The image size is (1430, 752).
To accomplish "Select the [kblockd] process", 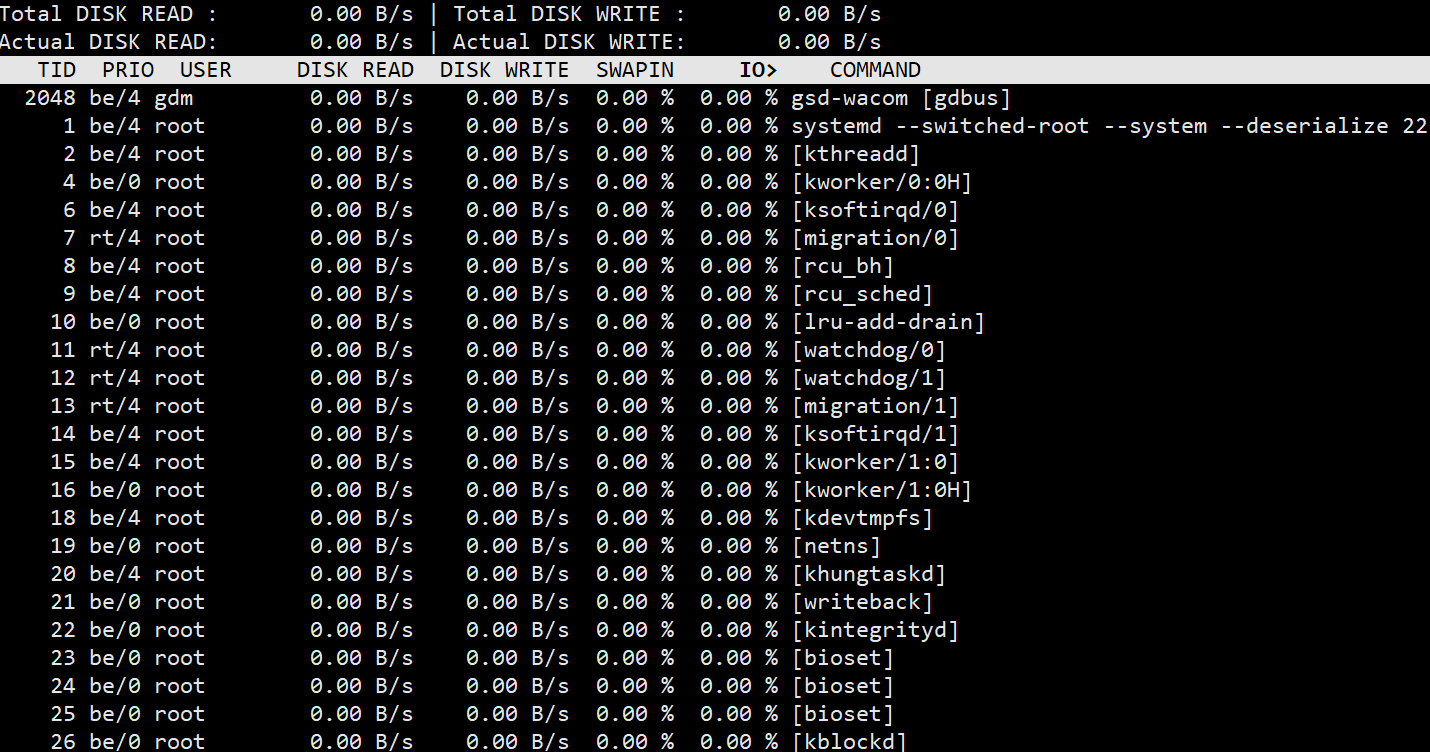I will 849,741.
